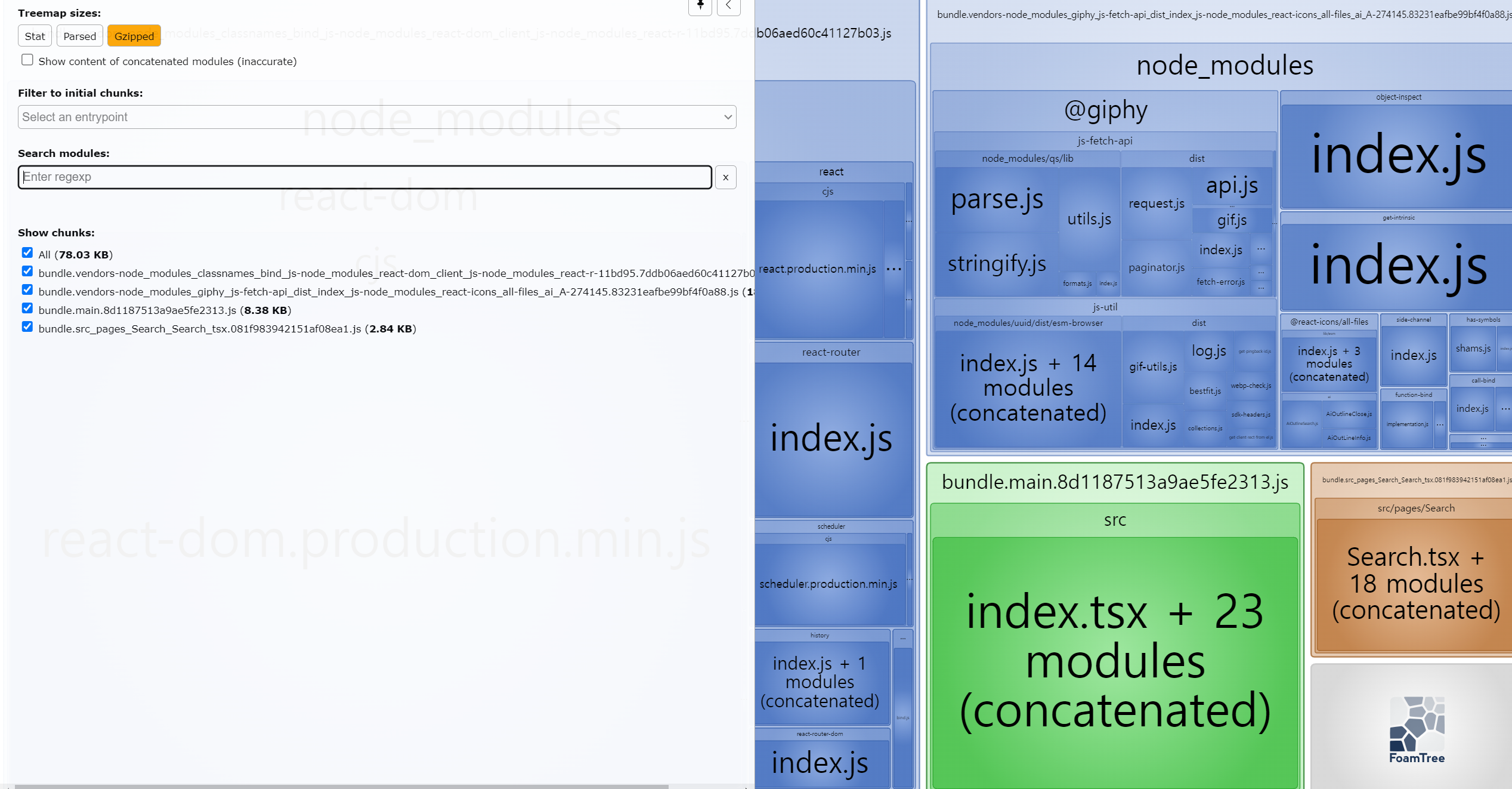1512x789 pixels.
Task: Select log.js block in js-util dist
Action: (x=1208, y=351)
